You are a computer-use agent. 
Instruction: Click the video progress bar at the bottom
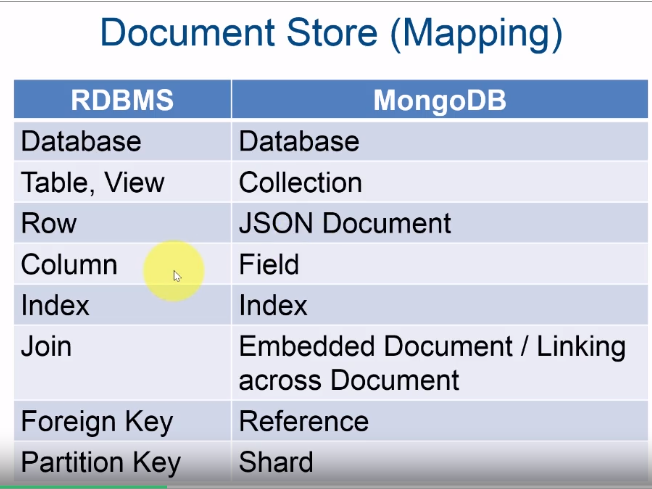(326, 487)
